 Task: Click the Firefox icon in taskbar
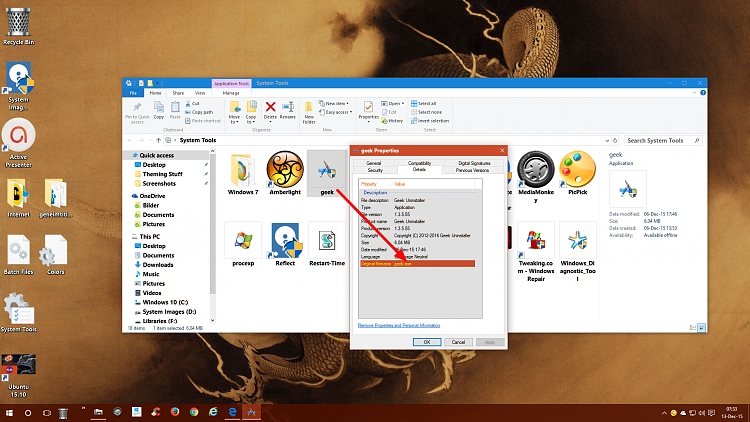pyautogui.click(x=175, y=412)
